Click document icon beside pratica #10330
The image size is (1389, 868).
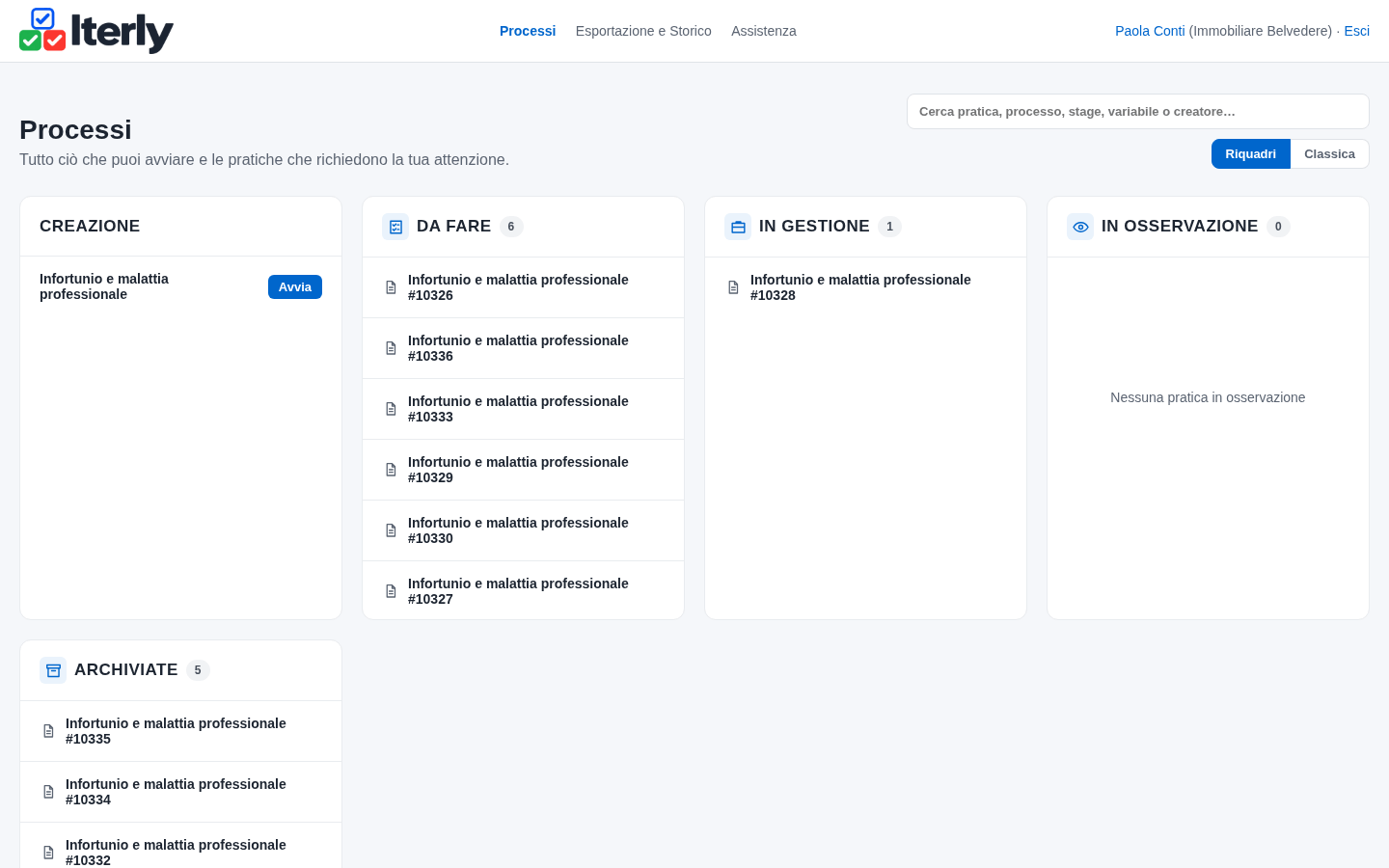click(391, 530)
